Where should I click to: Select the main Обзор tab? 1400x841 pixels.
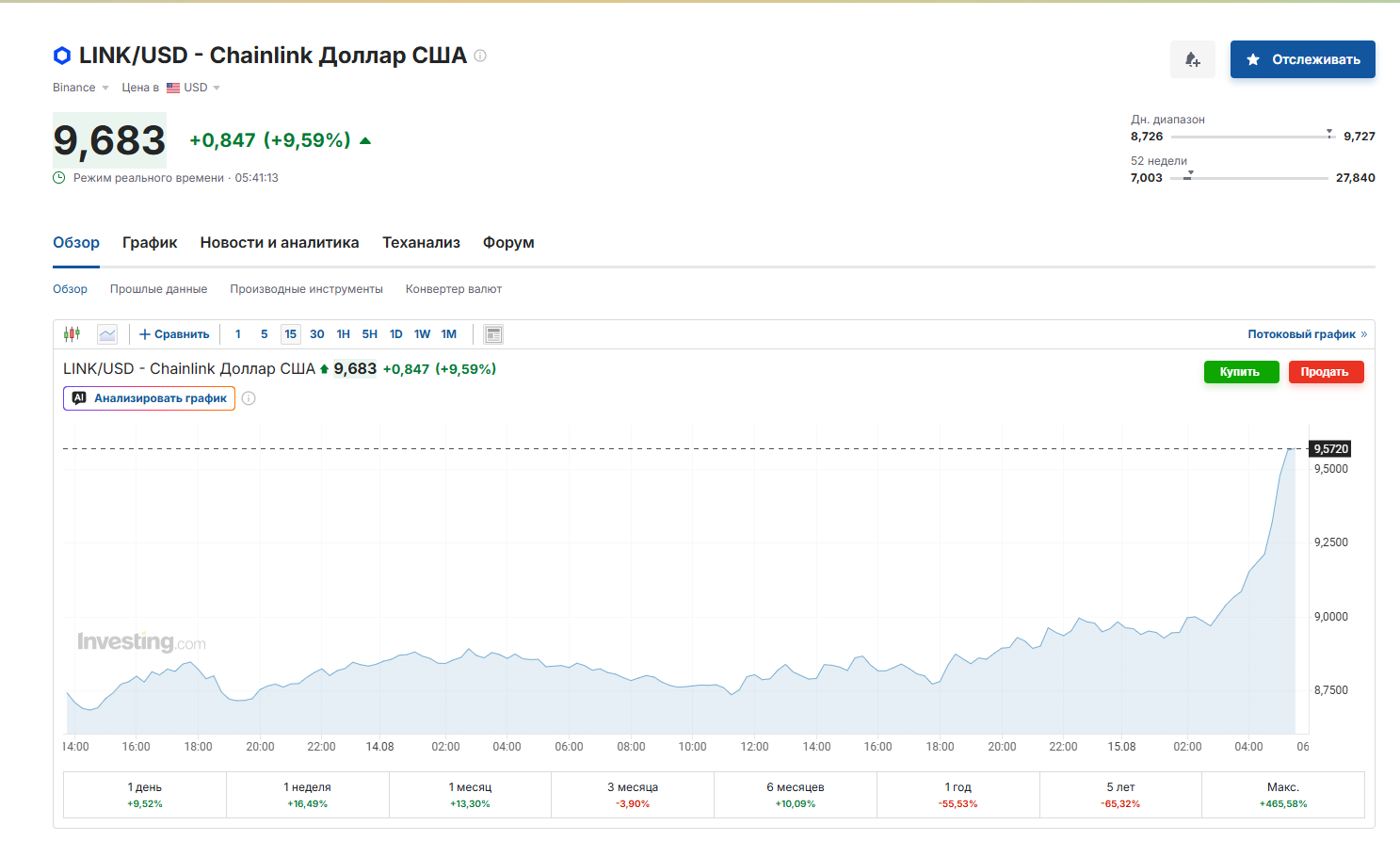coord(76,243)
